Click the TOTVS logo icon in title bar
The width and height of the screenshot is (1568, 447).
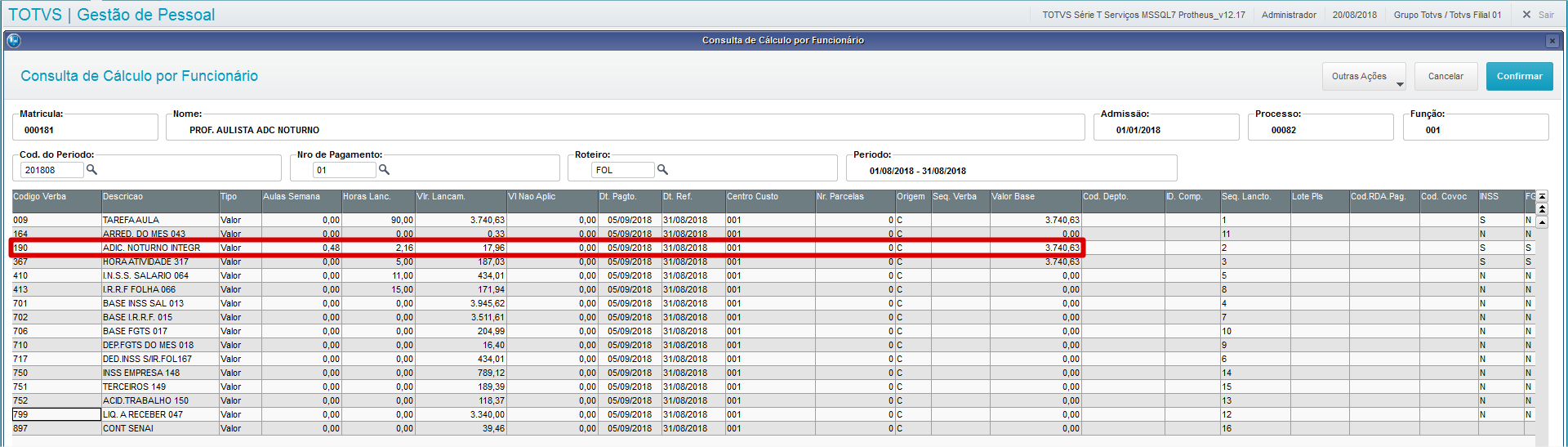pyautogui.click(x=13, y=40)
